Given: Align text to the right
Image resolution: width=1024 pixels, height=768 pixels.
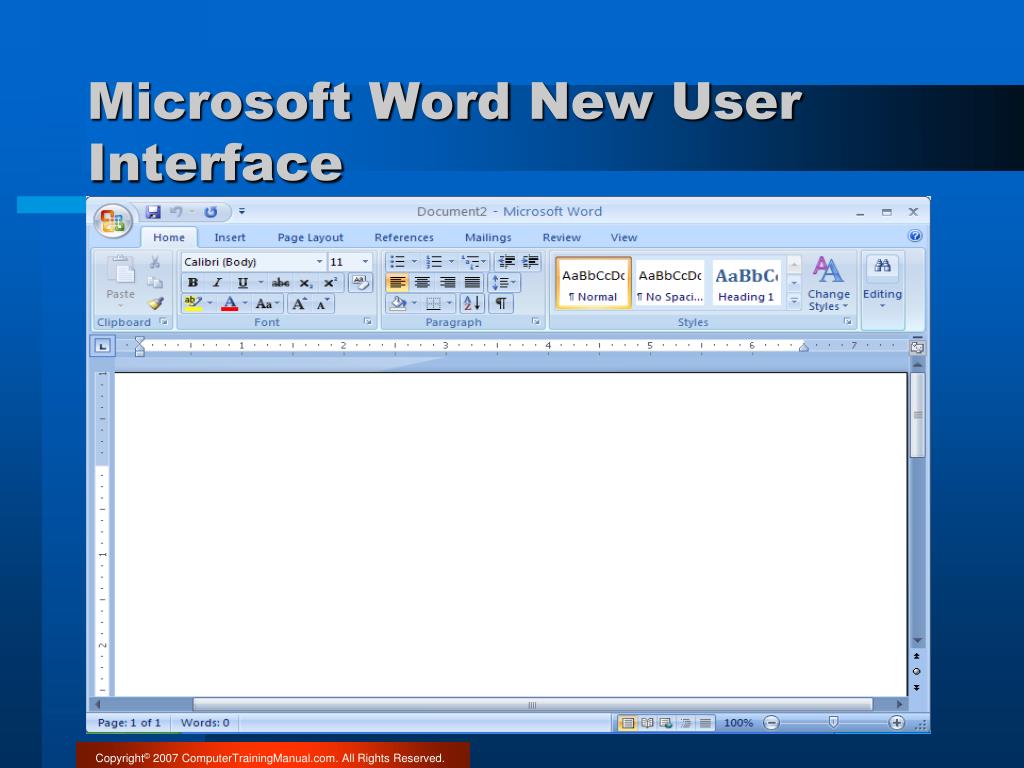Looking at the screenshot, I should [x=447, y=282].
